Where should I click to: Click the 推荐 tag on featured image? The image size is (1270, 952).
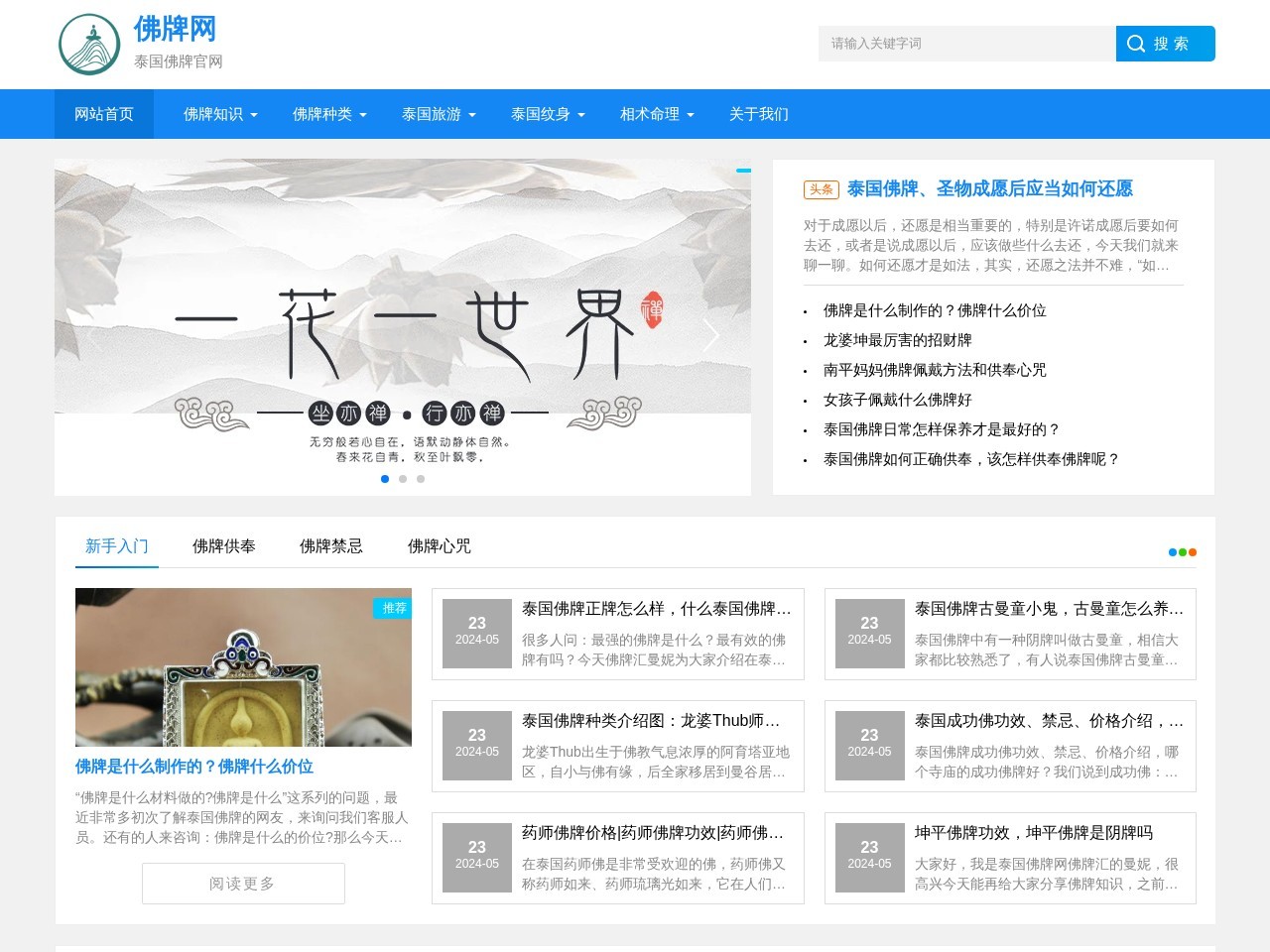[394, 608]
